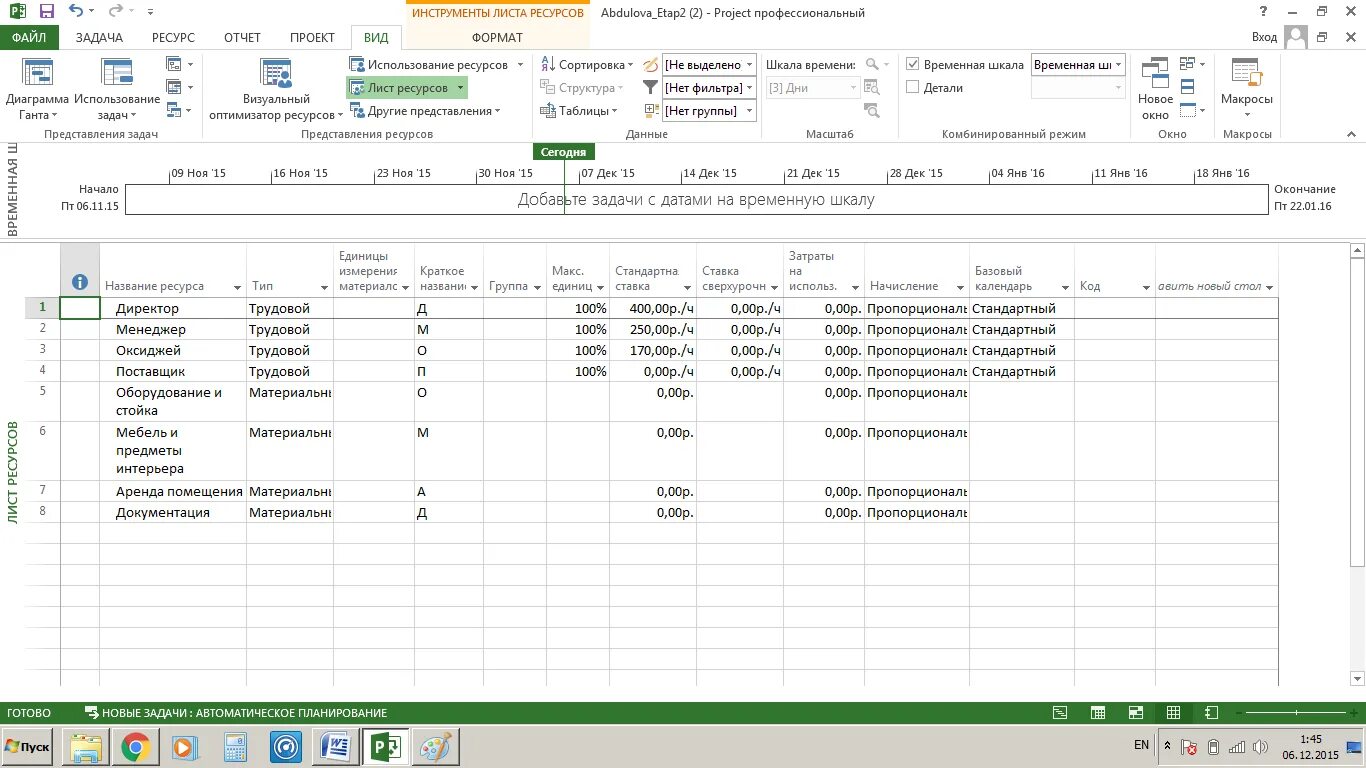Screen dimensions: 1366x768
Task: Switch to task usage view in status bar
Action: click(1098, 713)
